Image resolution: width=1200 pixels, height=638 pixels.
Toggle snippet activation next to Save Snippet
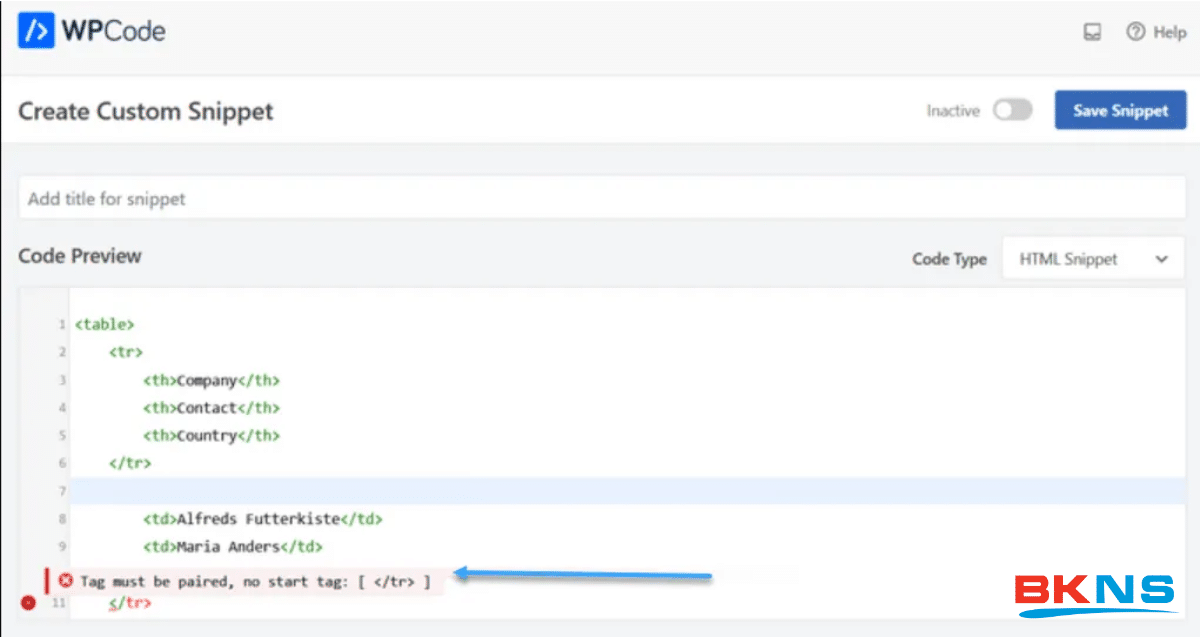(x=1012, y=110)
